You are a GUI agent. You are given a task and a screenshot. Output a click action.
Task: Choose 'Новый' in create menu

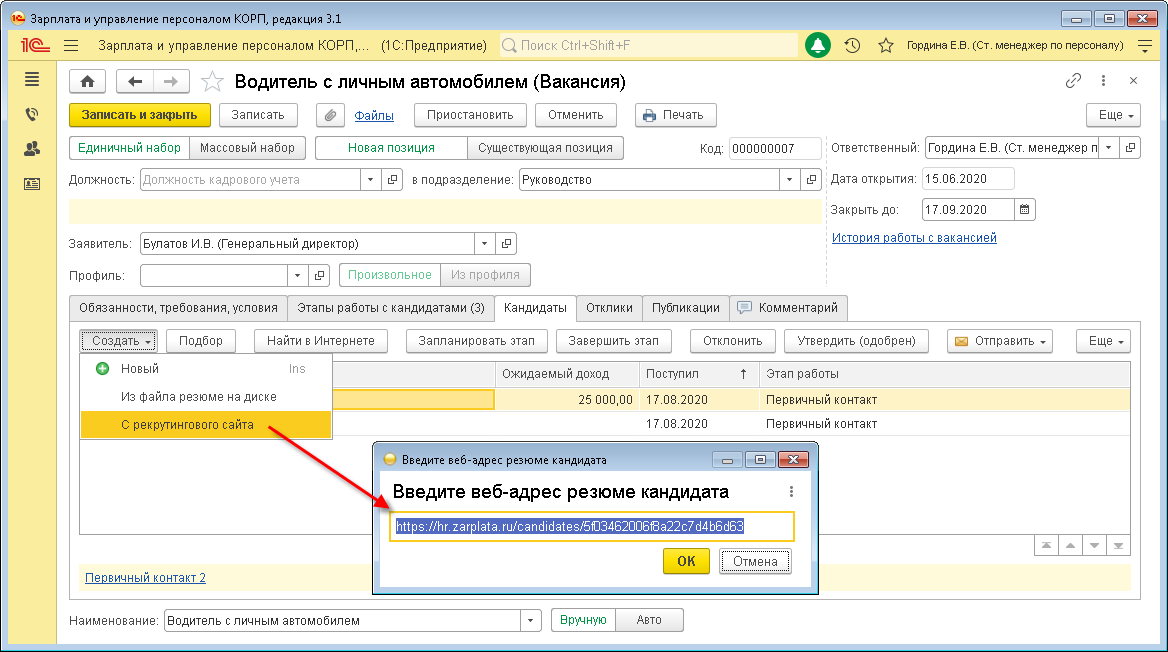(x=206, y=369)
